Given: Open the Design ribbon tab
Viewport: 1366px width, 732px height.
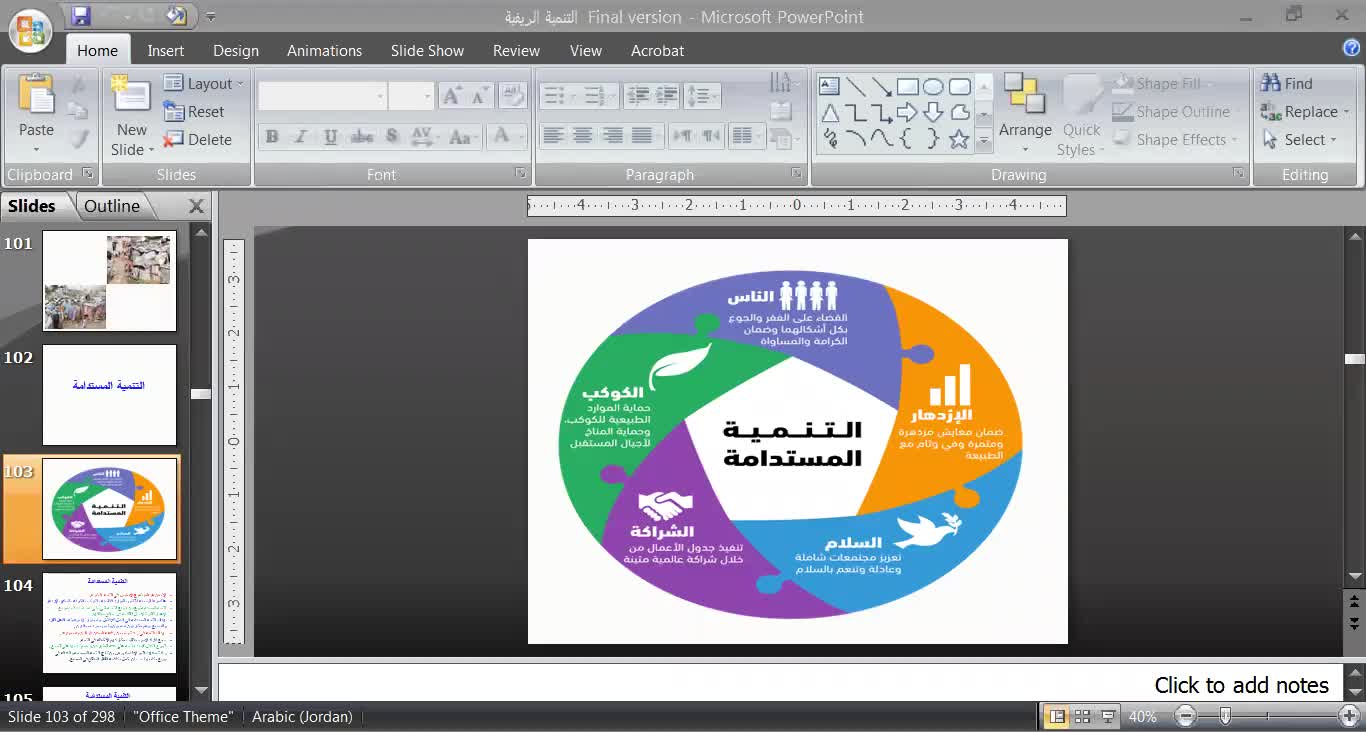Looking at the screenshot, I should [236, 50].
